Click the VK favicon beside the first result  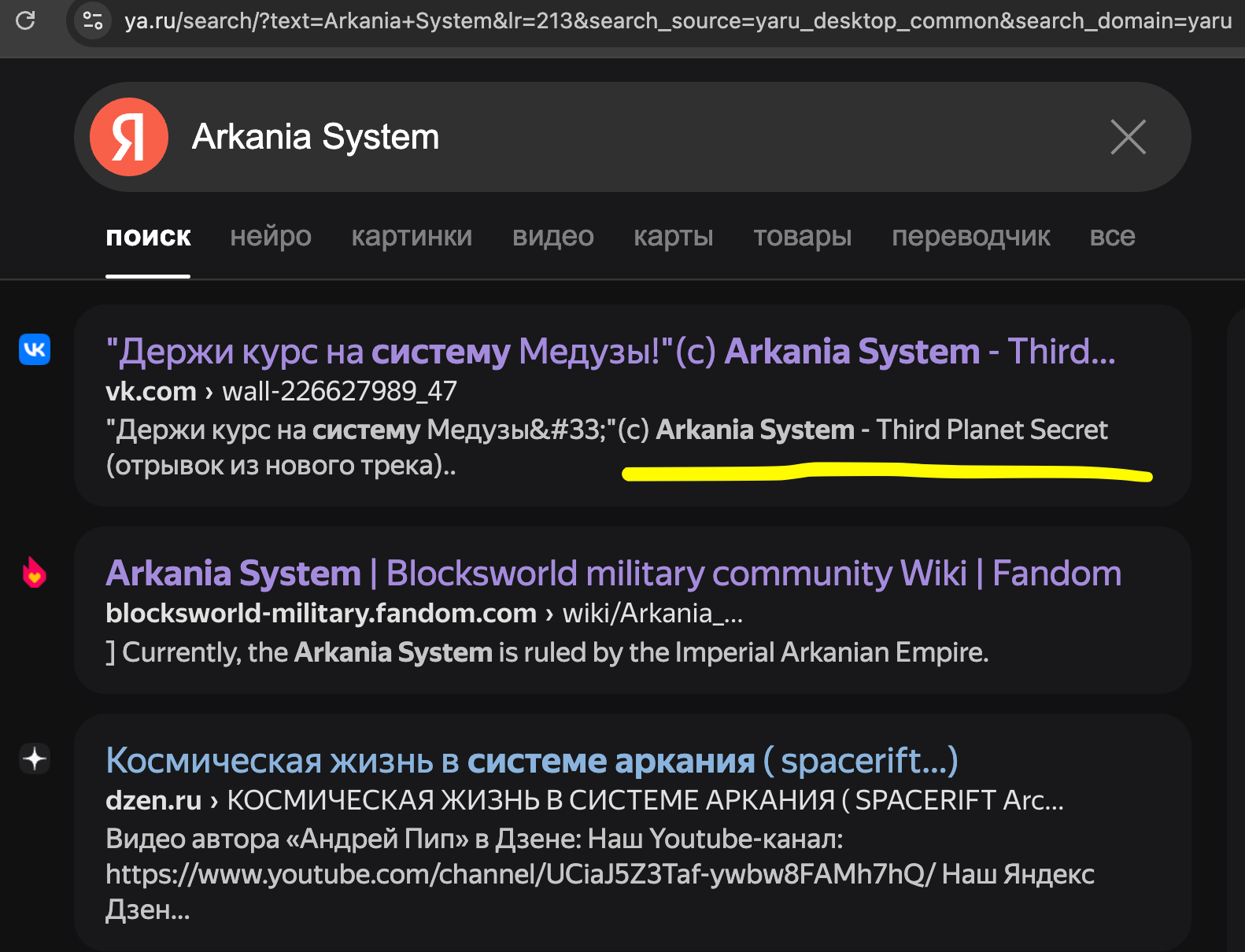(35, 349)
